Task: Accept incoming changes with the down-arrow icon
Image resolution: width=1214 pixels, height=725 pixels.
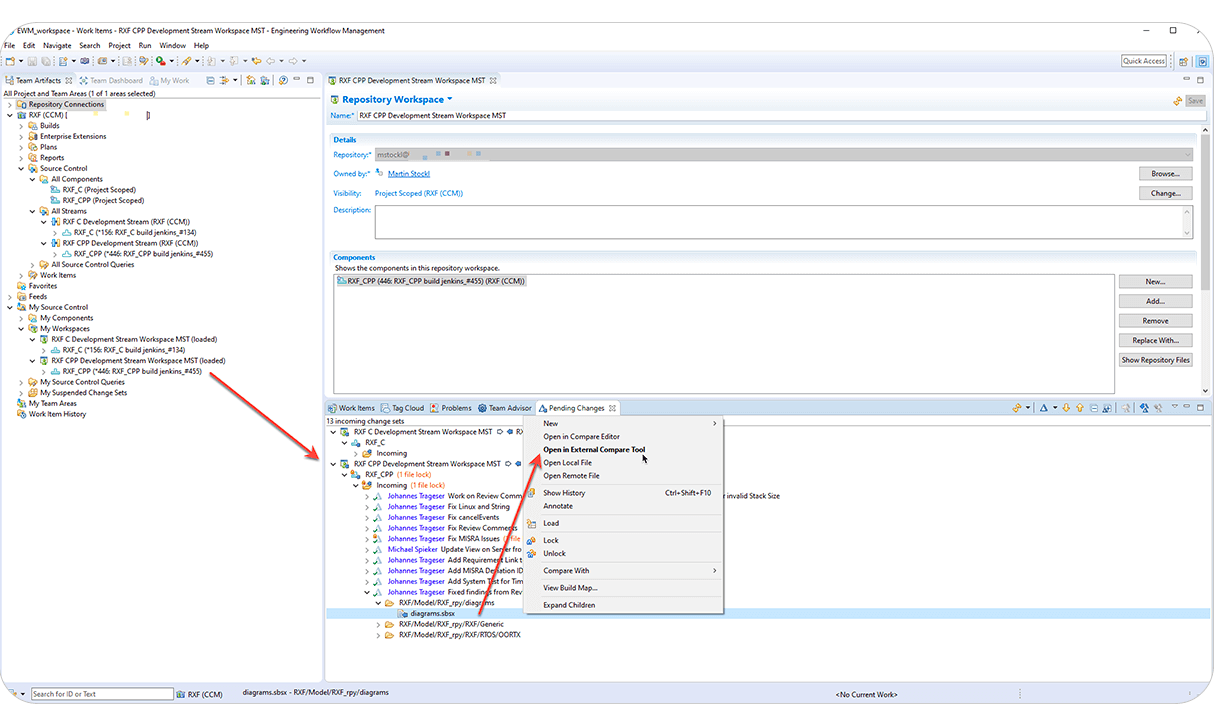Action: tap(1066, 407)
